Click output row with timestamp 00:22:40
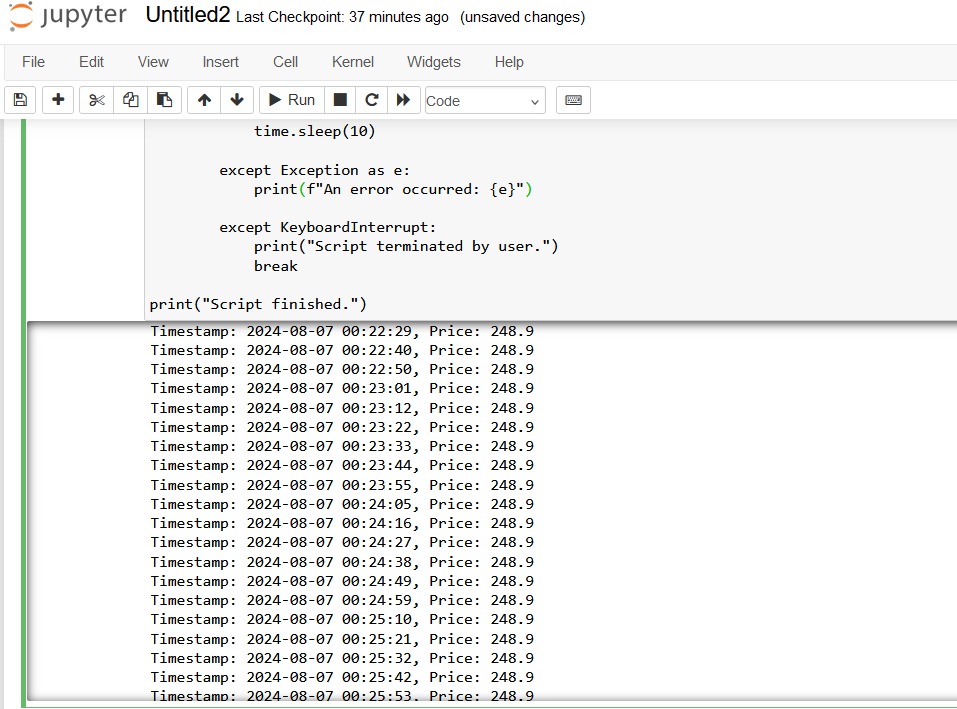Image resolution: width=957 pixels, height=709 pixels. 342,350
